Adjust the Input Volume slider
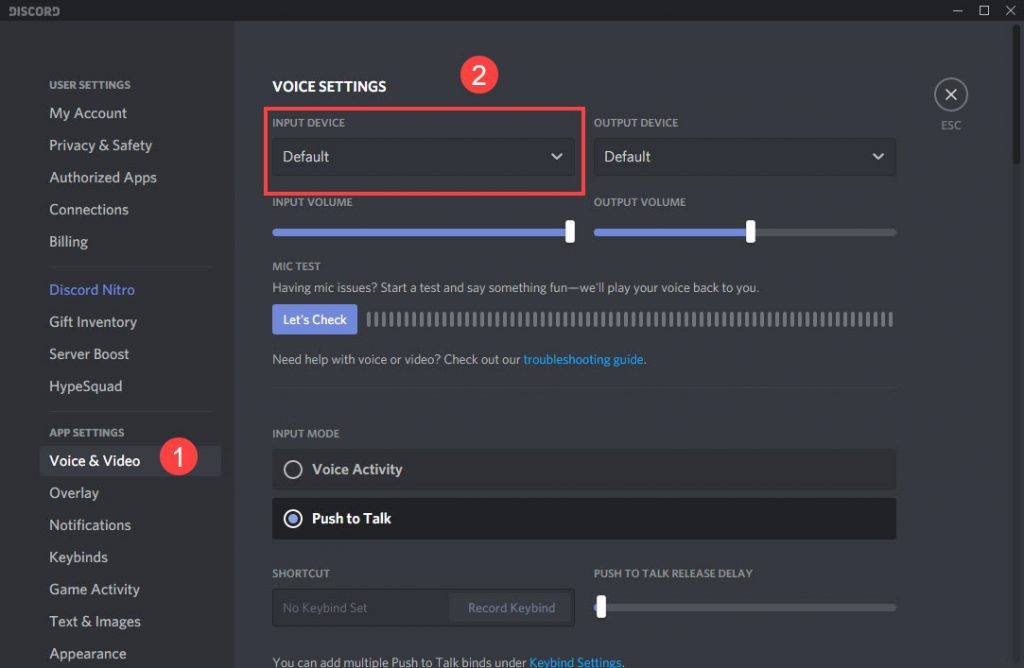 tap(570, 231)
